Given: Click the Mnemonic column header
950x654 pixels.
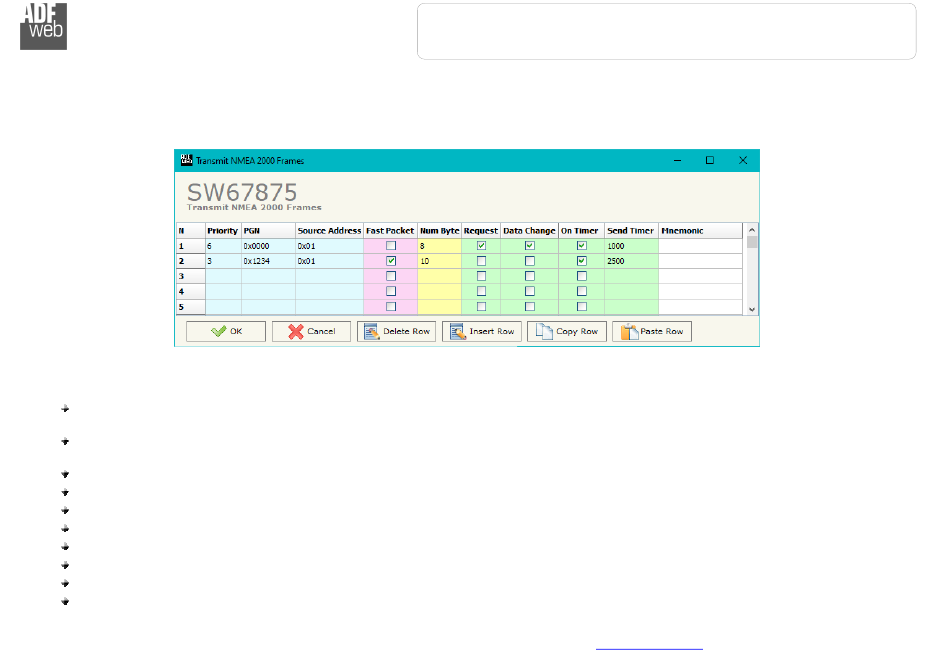Looking at the screenshot, I should click(700, 231).
